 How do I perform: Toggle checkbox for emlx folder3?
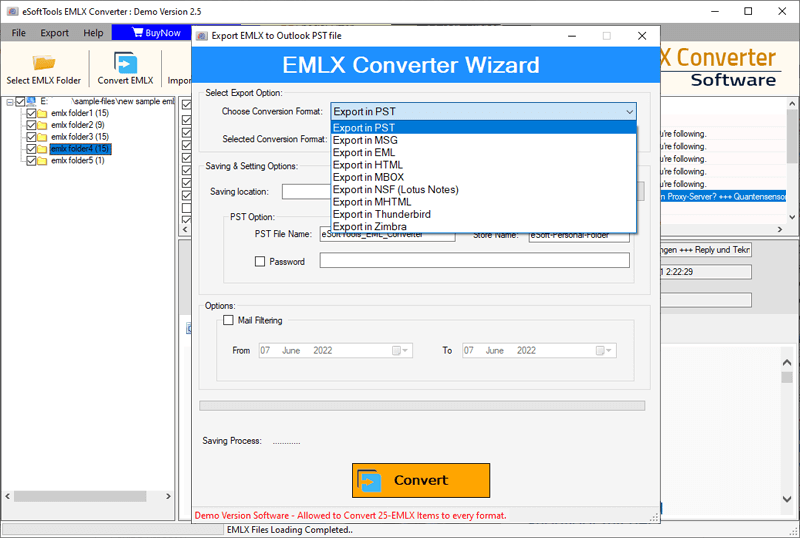31,137
